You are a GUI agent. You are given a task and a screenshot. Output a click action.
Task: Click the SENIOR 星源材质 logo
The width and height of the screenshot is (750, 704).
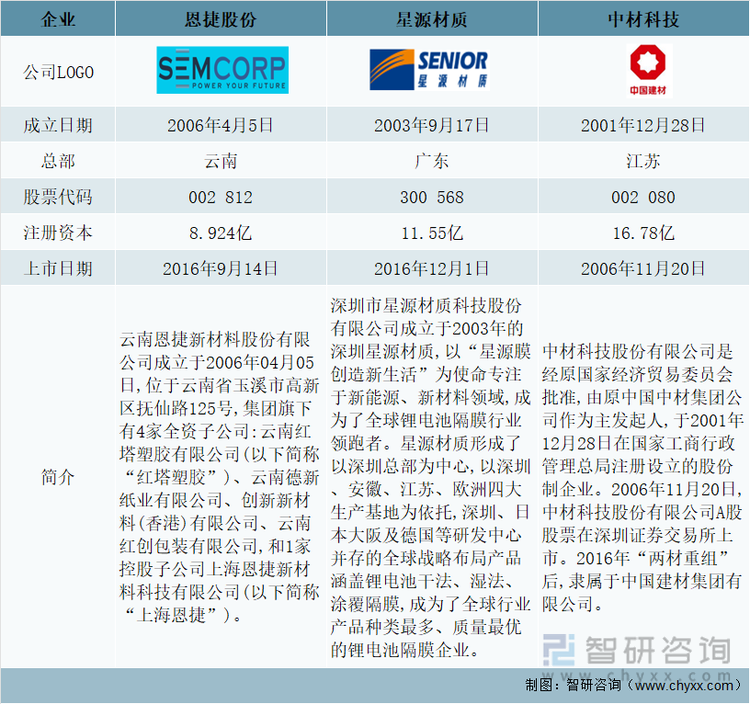428,69
